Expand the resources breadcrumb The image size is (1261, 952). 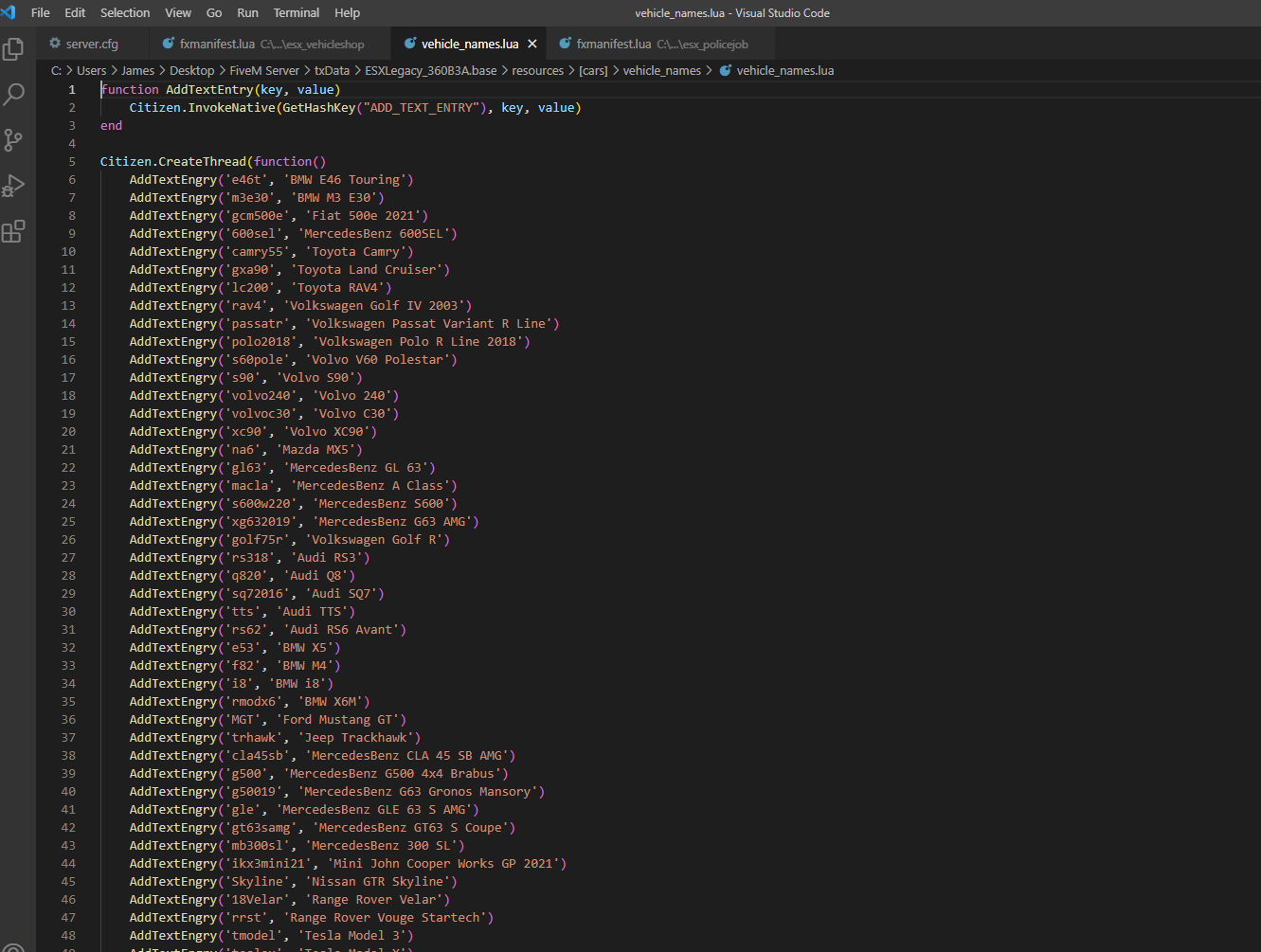[x=538, y=70]
